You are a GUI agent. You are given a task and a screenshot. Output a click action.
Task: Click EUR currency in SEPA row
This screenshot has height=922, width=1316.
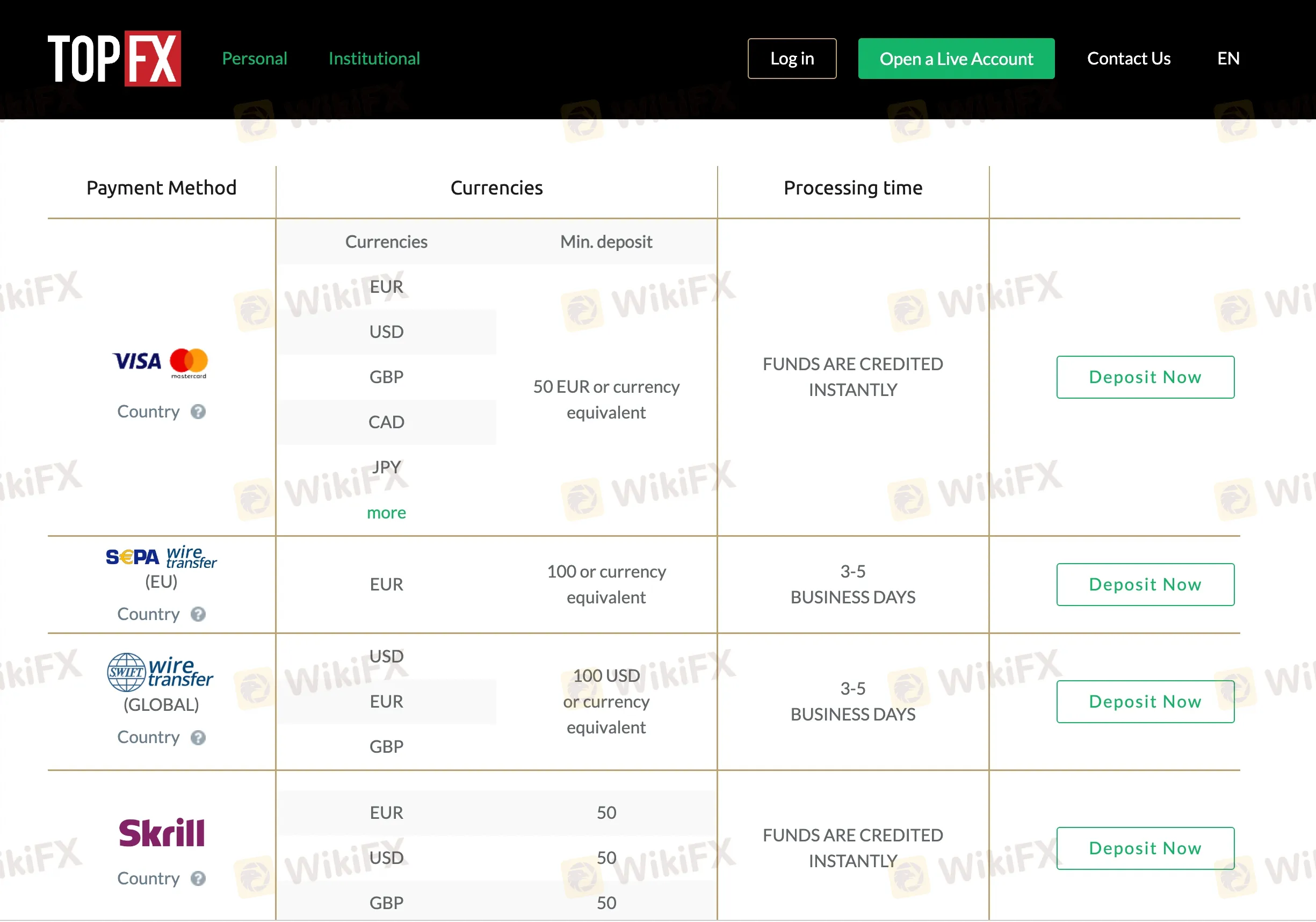coord(386,584)
